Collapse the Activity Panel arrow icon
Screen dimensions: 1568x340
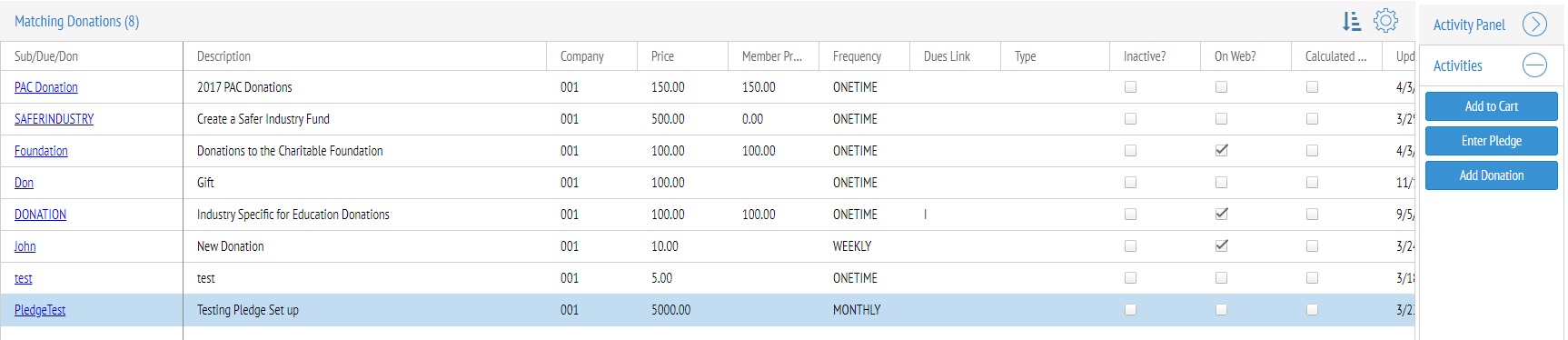(x=1534, y=25)
